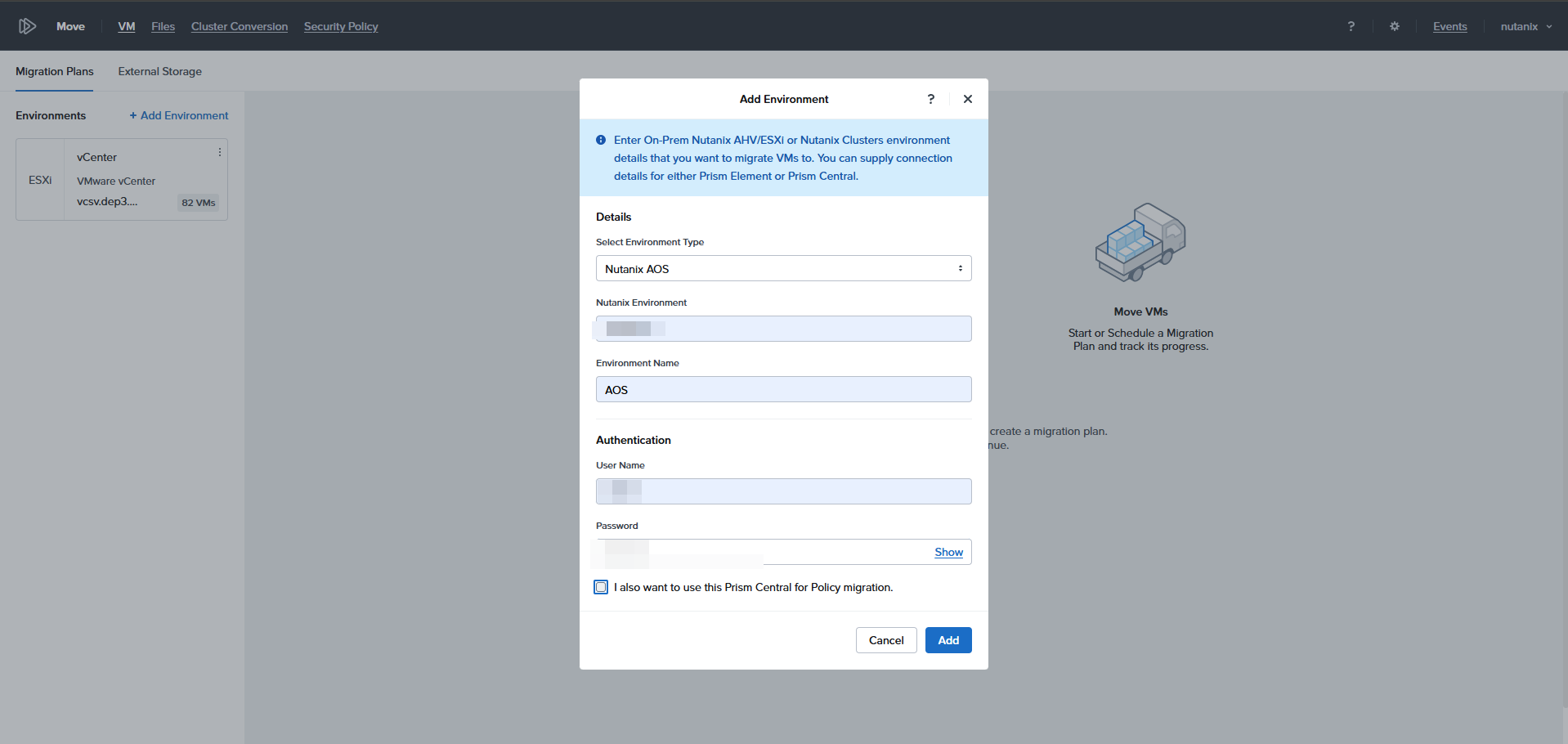Screen dimensions: 1568x744
Task: Close the Add Environment dialog
Action: [967, 99]
